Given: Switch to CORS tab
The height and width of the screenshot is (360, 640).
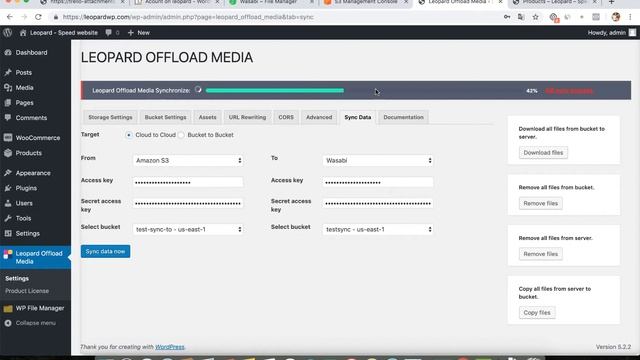Looking at the screenshot, I should click(286, 117).
